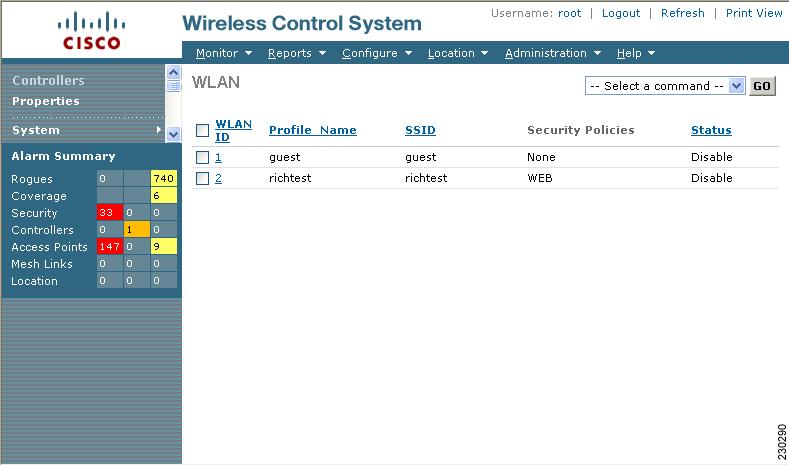Open the Select a command dropdown
The image size is (789, 466).
(664, 86)
